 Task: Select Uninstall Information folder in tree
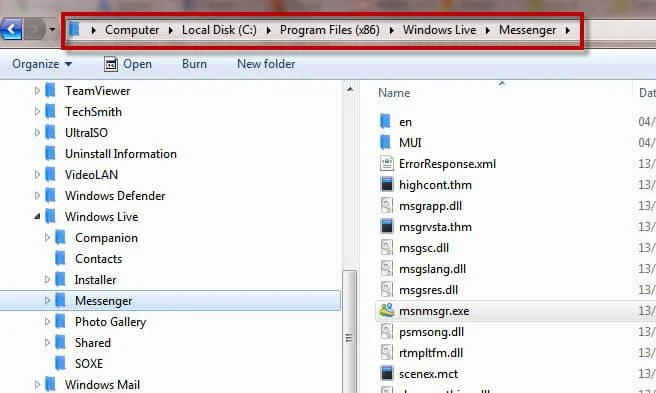[121, 154]
